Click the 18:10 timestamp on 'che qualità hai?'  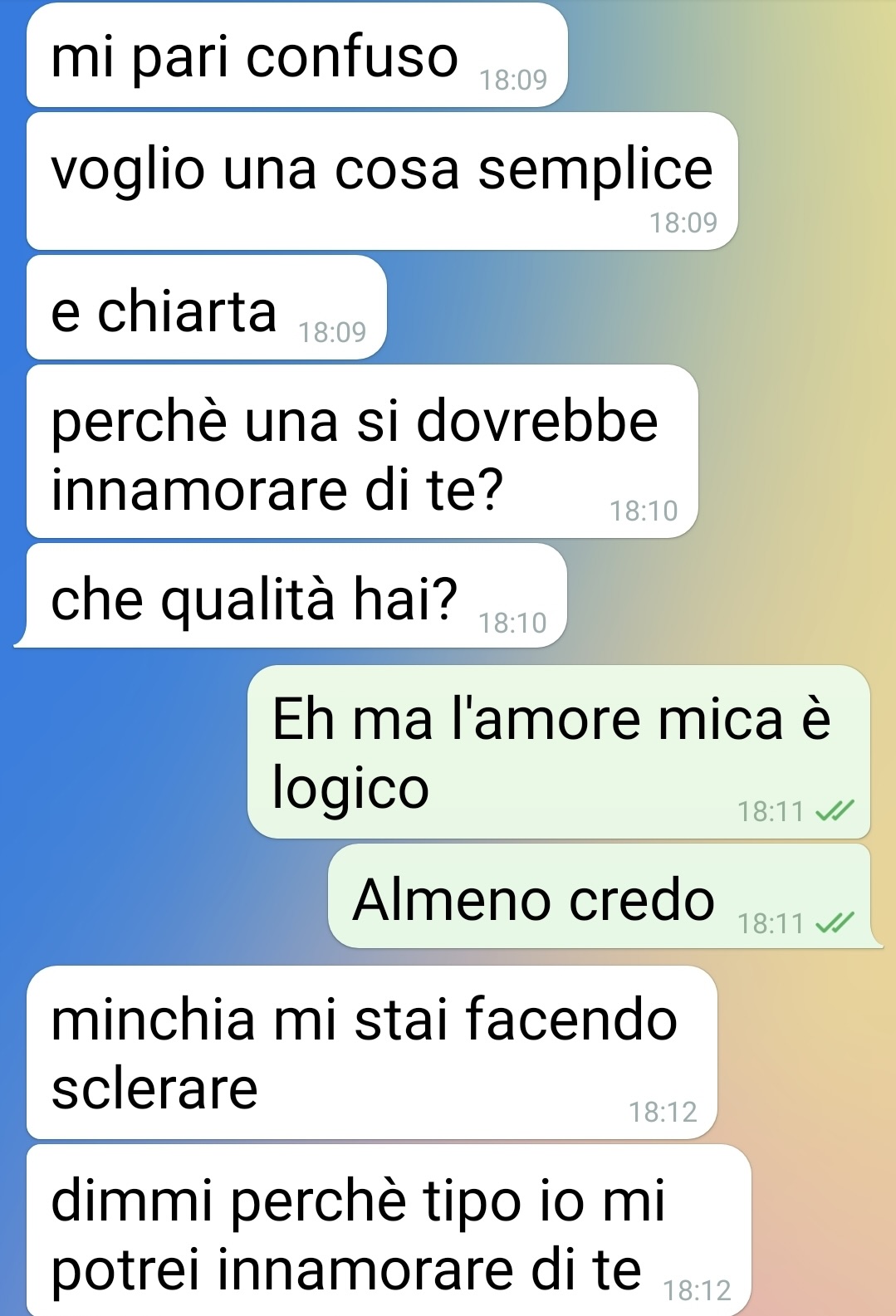[x=512, y=623]
